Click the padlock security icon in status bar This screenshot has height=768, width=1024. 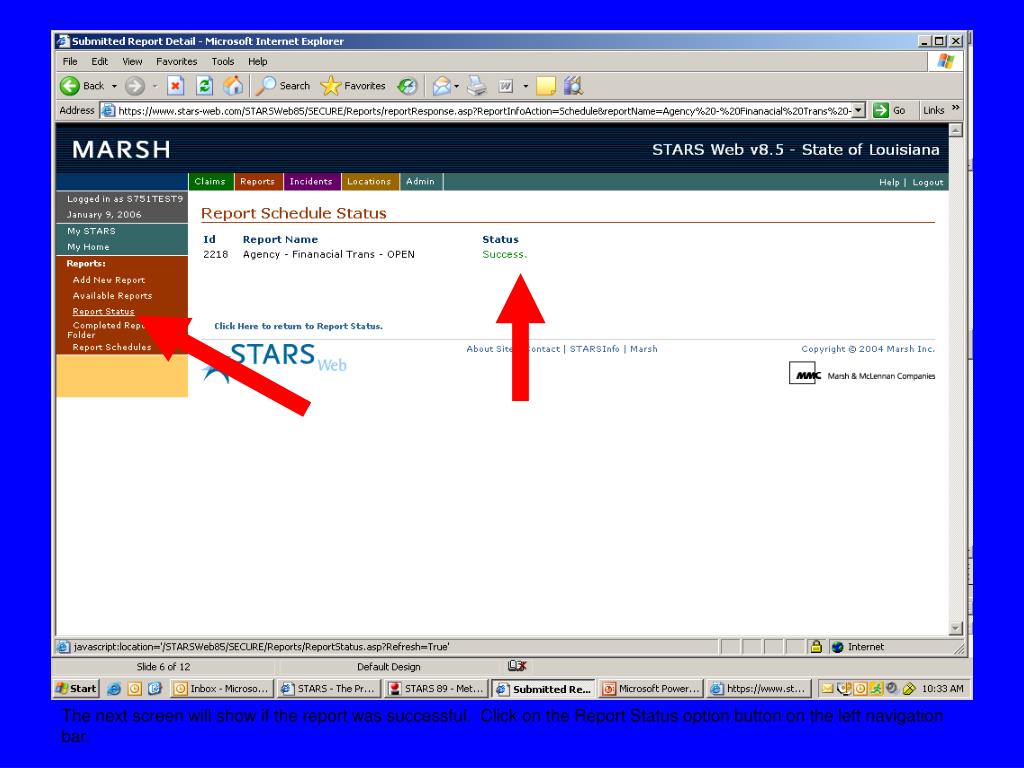click(816, 647)
